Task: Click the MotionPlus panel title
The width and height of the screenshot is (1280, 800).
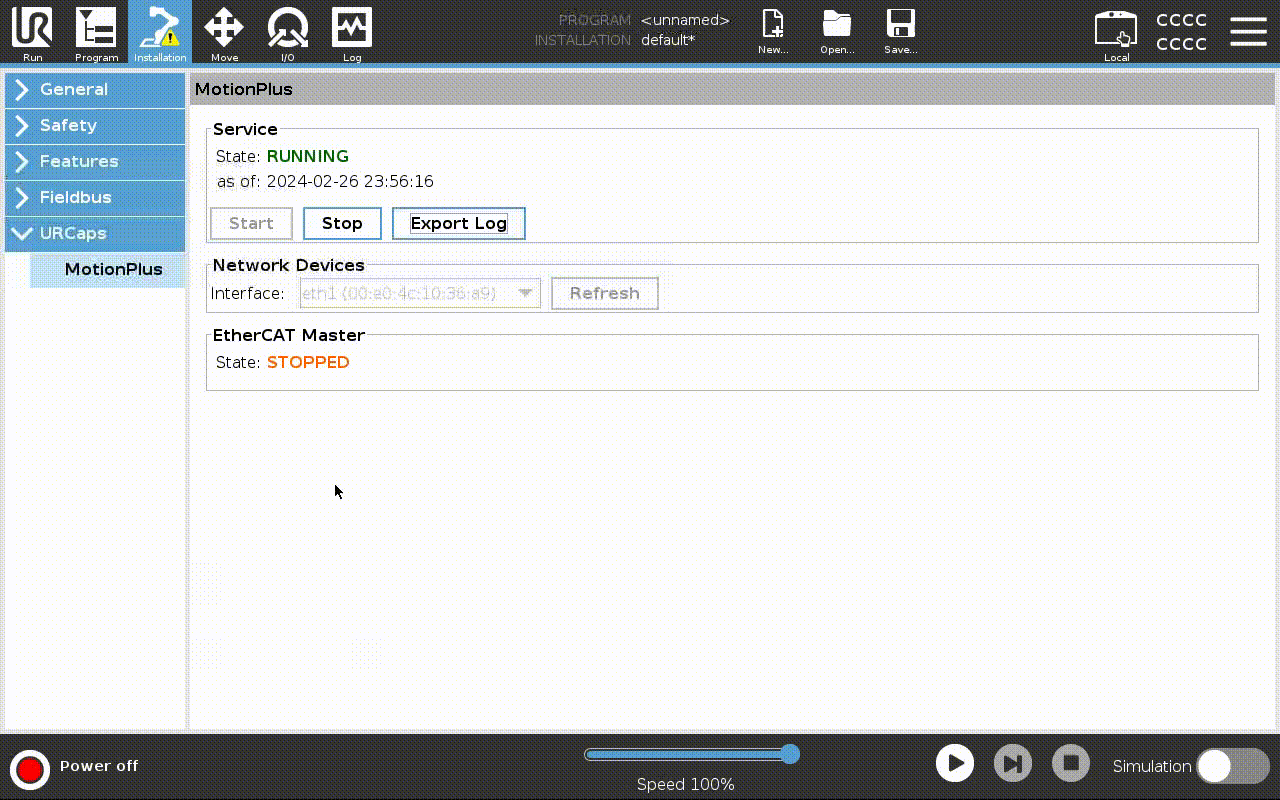Action: pos(244,89)
